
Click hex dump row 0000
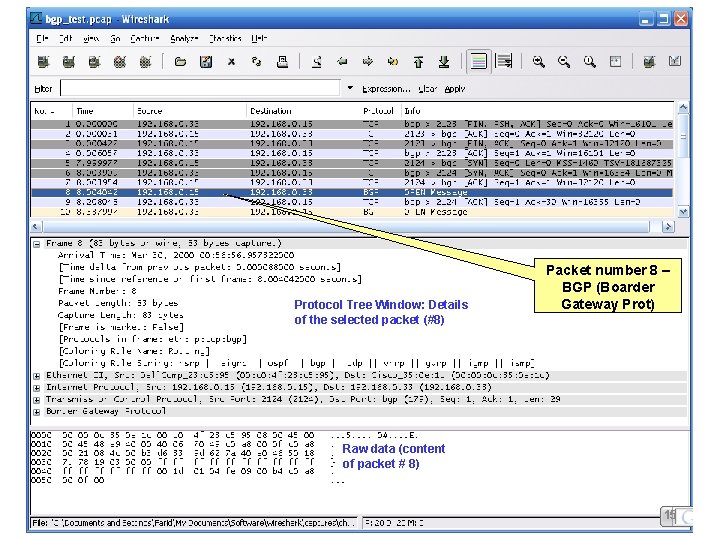pos(224,435)
